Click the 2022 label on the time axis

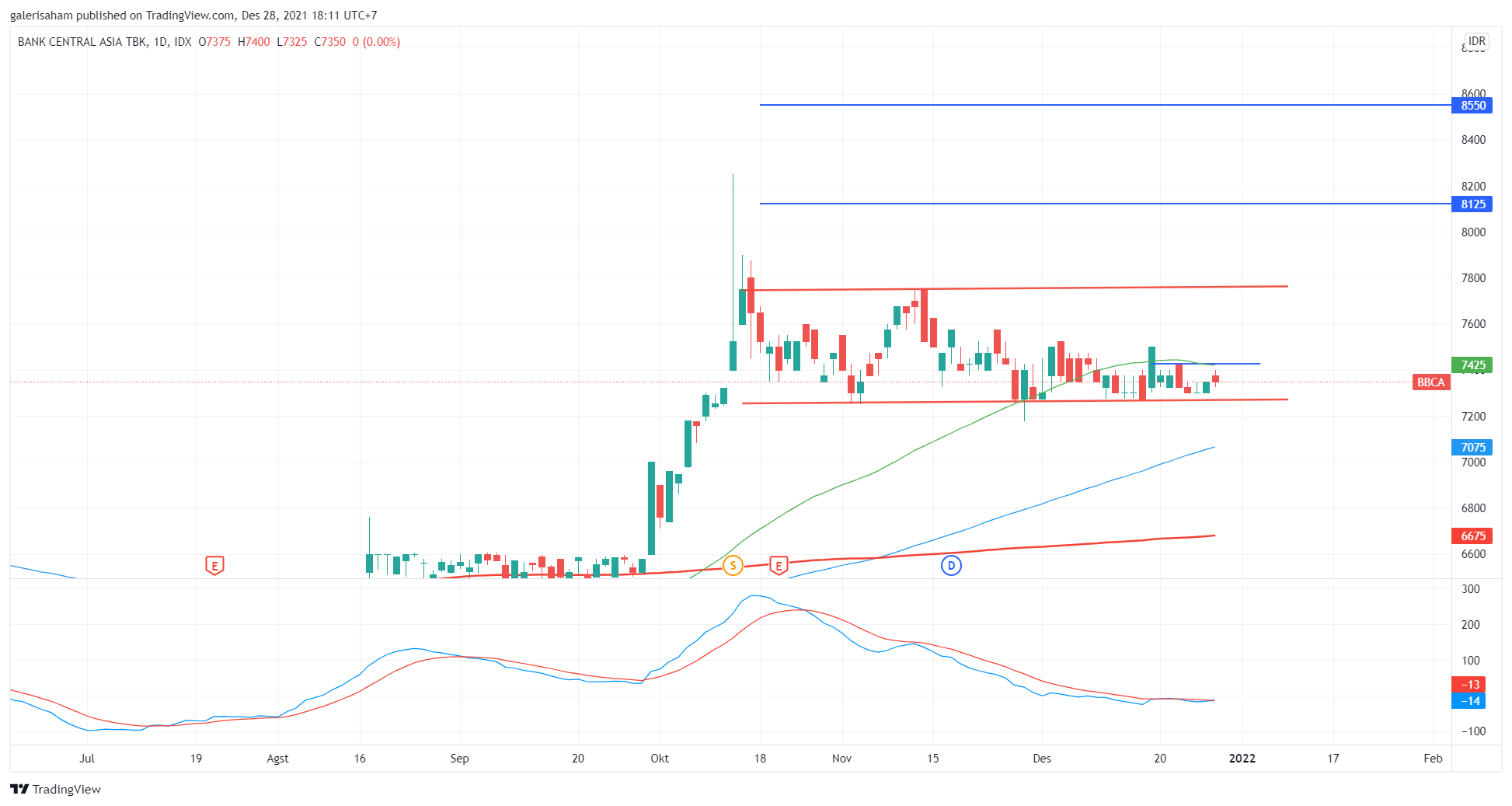(x=1242, y=759)
